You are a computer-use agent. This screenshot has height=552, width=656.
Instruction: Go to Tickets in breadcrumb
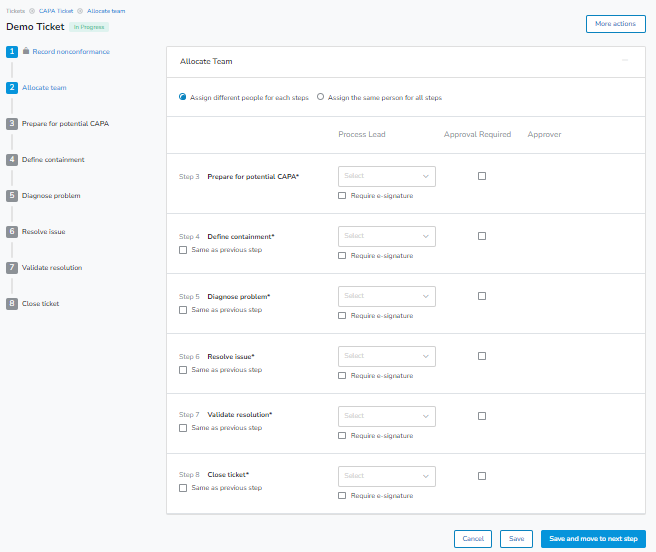pyautogui.click(x=15, y=11)
